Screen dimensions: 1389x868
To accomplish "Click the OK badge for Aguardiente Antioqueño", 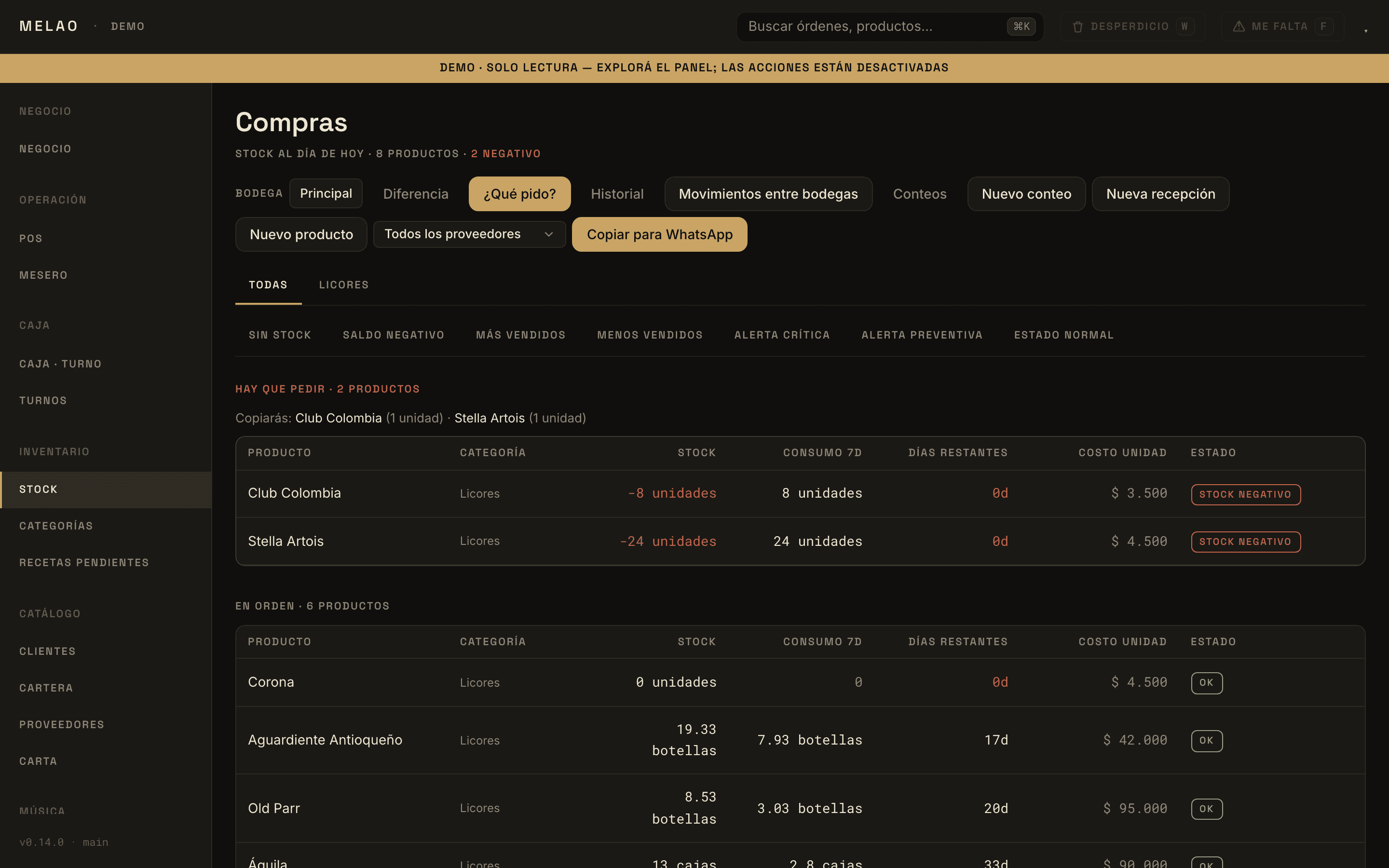I will click(x=1207, y=741).
